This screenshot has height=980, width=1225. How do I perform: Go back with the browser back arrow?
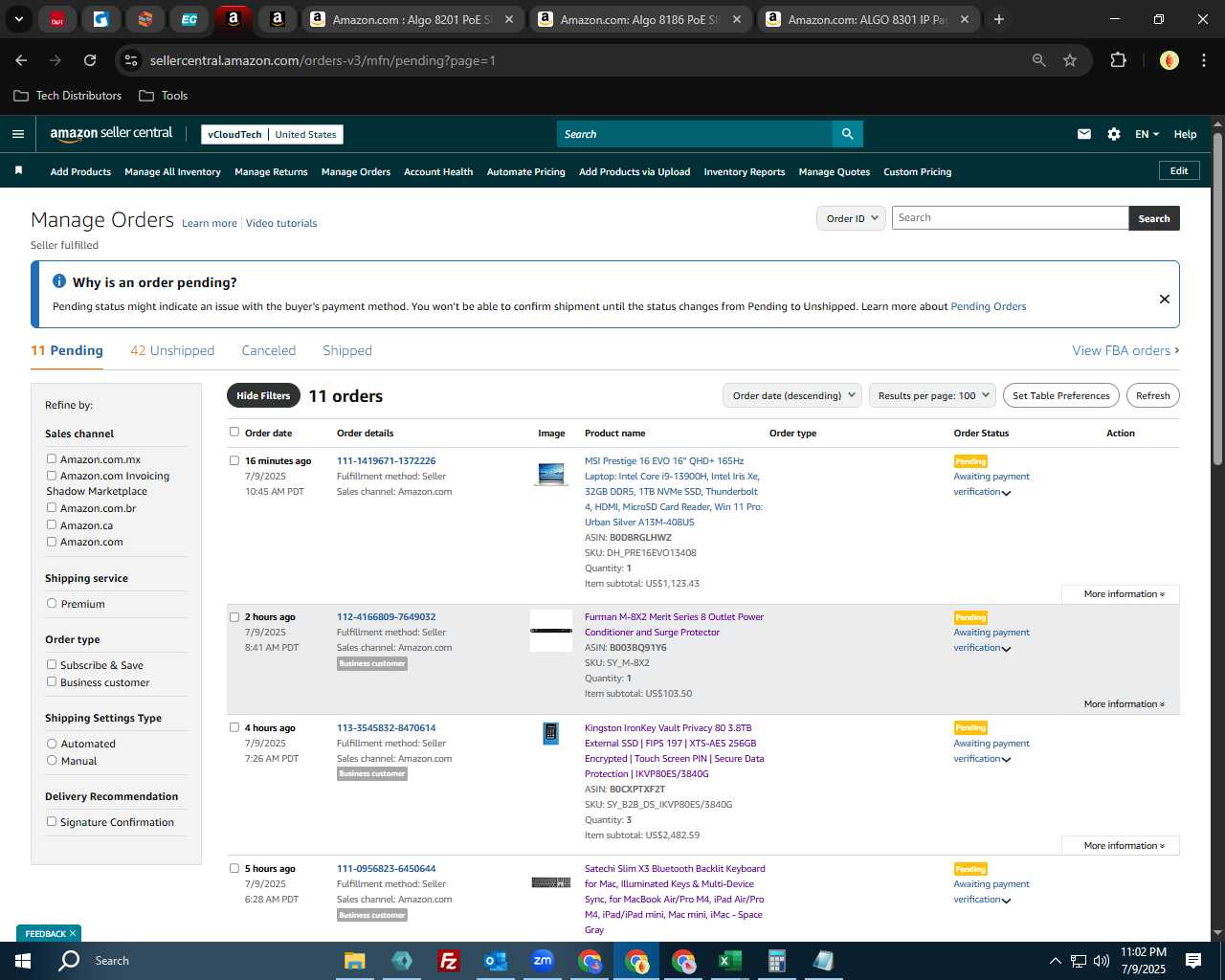[21, 60]
